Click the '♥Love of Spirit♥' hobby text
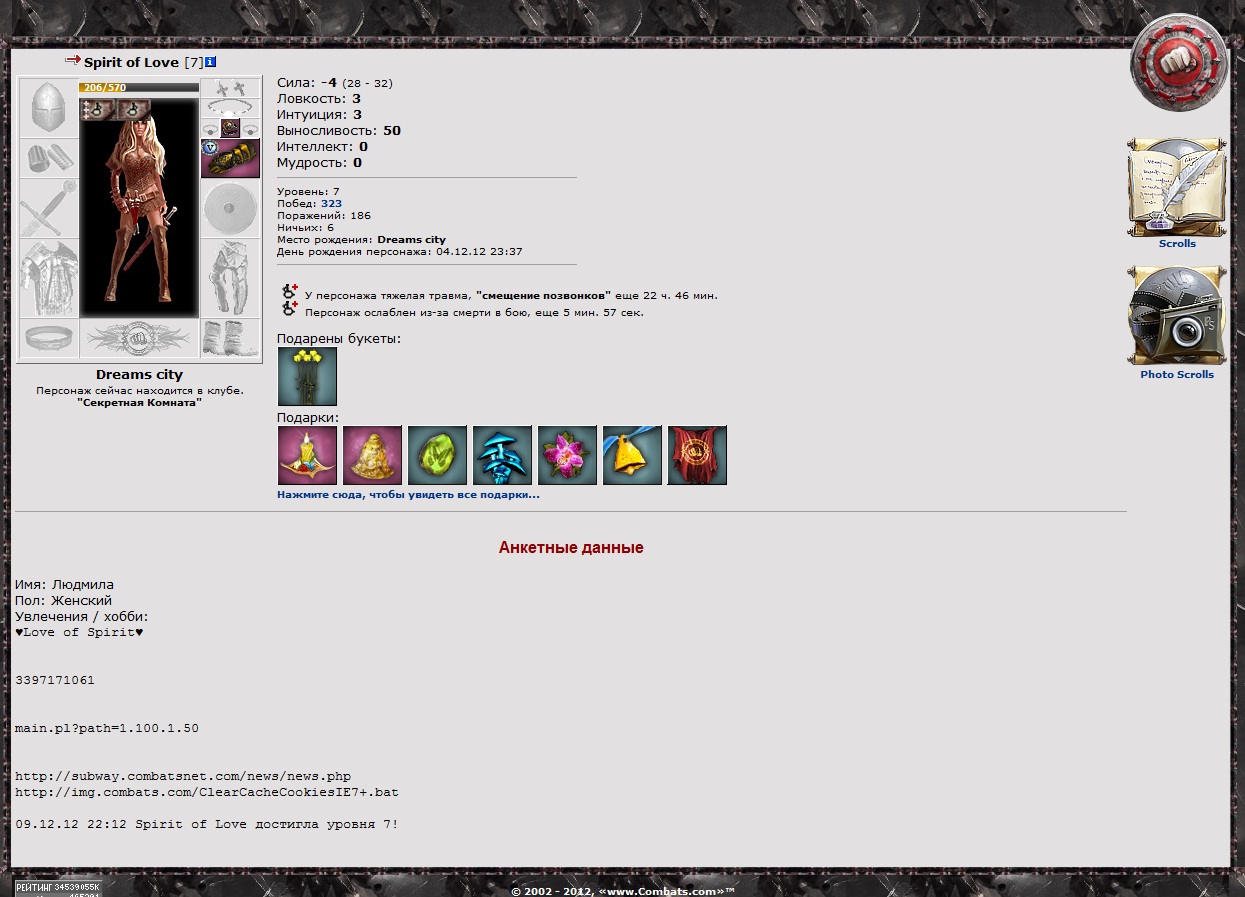This screenshot has width=1245, height=897. (79, 632)
